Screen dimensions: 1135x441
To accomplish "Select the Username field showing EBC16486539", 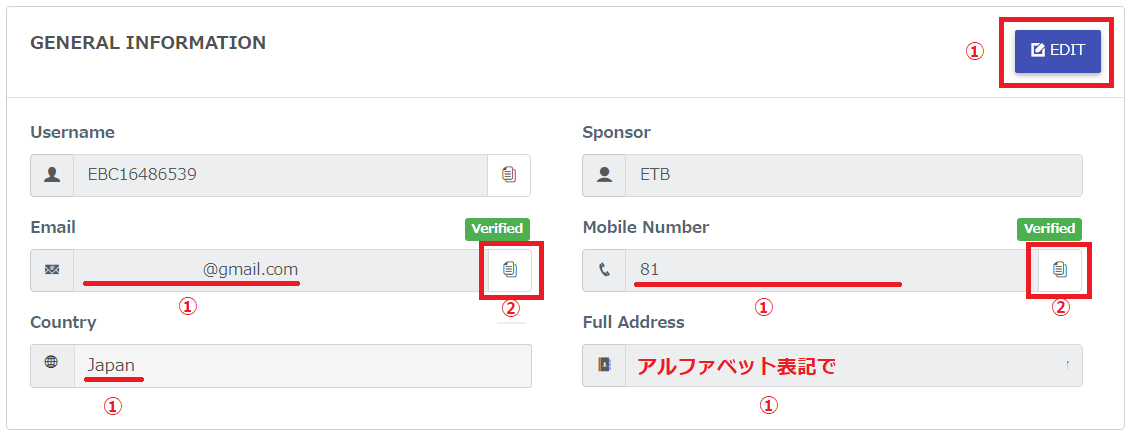I will [x=280, y=175].
